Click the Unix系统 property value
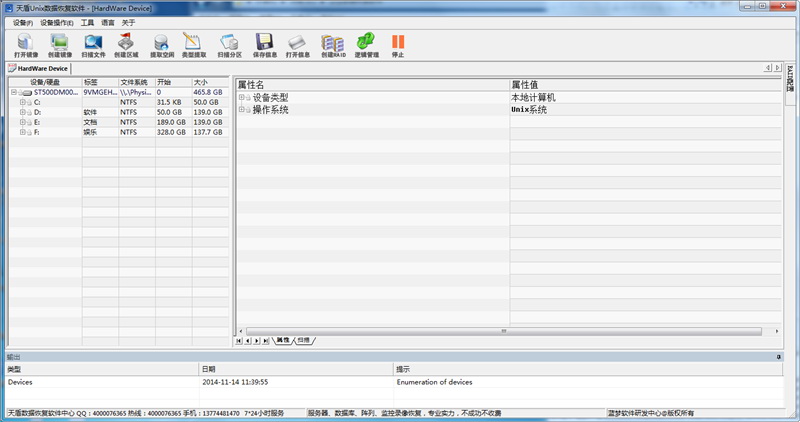800x422 pixels. (x=529, y=109)
